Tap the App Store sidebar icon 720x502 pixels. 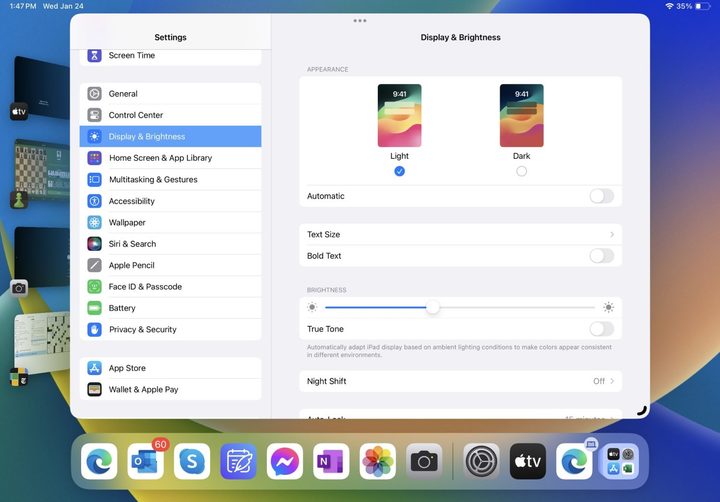tap(94, 368)
